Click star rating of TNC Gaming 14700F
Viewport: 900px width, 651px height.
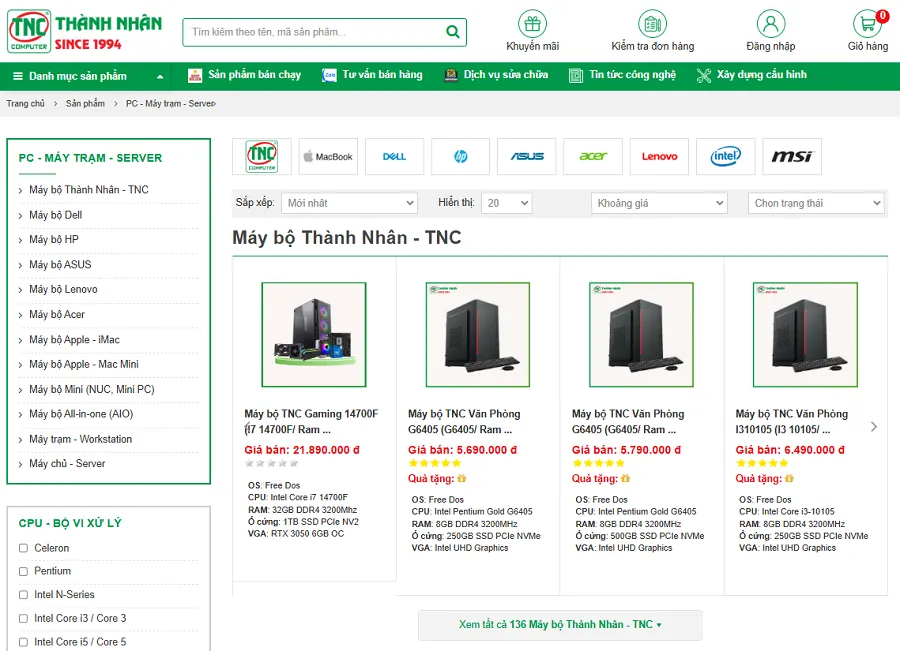tap(271, 463)
